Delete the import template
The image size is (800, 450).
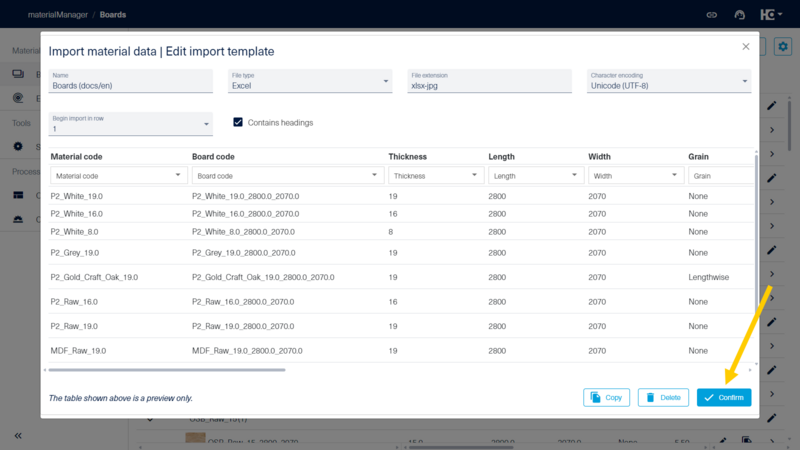(x=663, y=397)
